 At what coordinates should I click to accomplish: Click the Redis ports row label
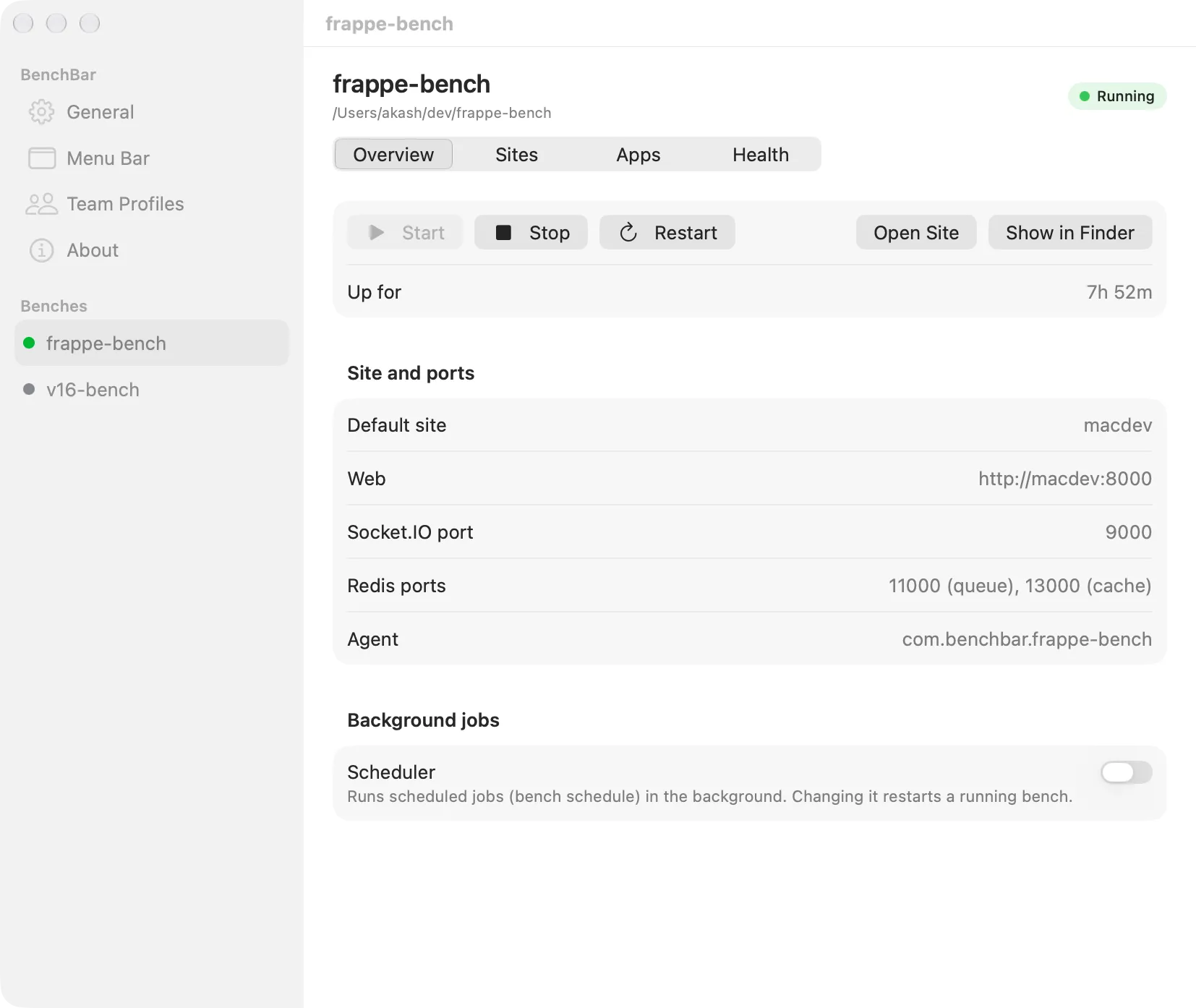396,585
